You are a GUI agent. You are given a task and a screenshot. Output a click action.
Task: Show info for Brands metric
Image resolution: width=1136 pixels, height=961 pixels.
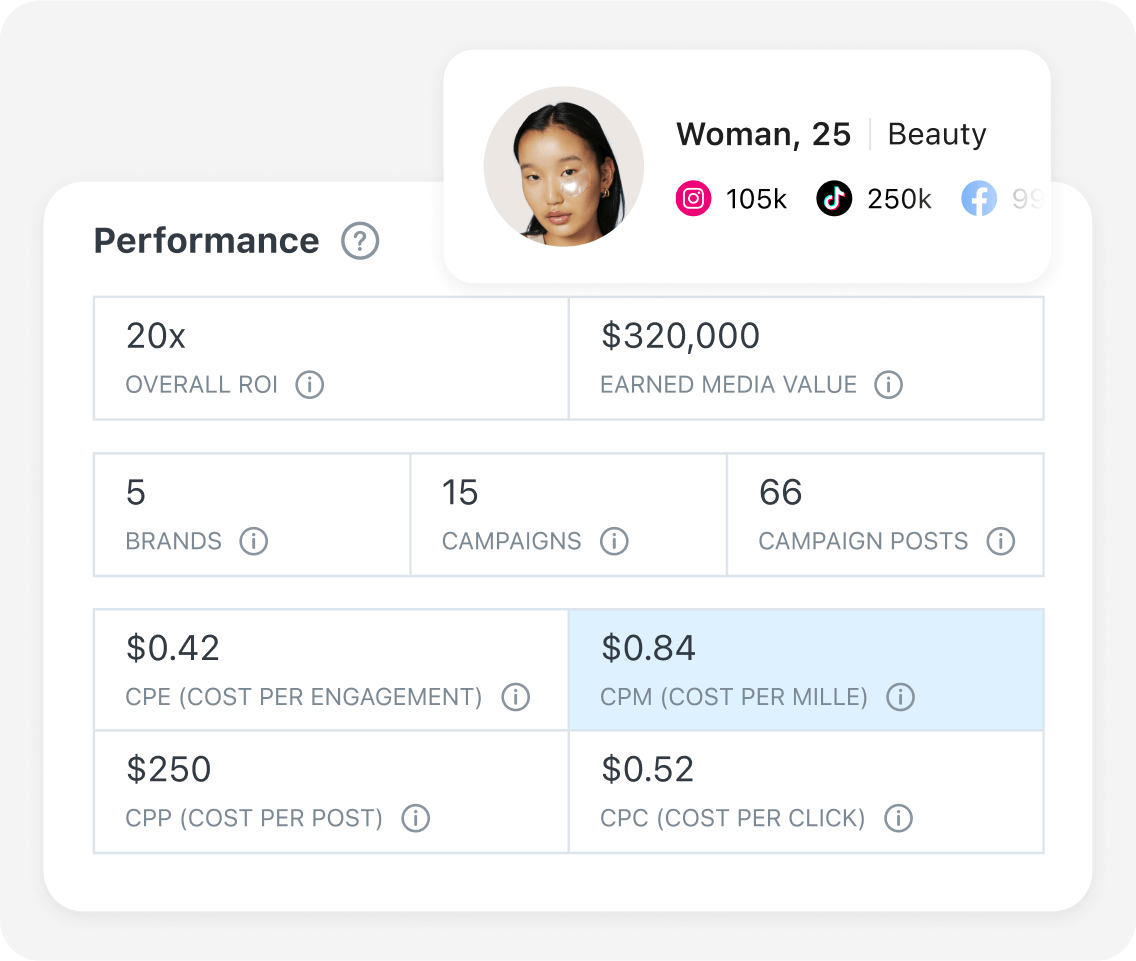tap(254, 541)
